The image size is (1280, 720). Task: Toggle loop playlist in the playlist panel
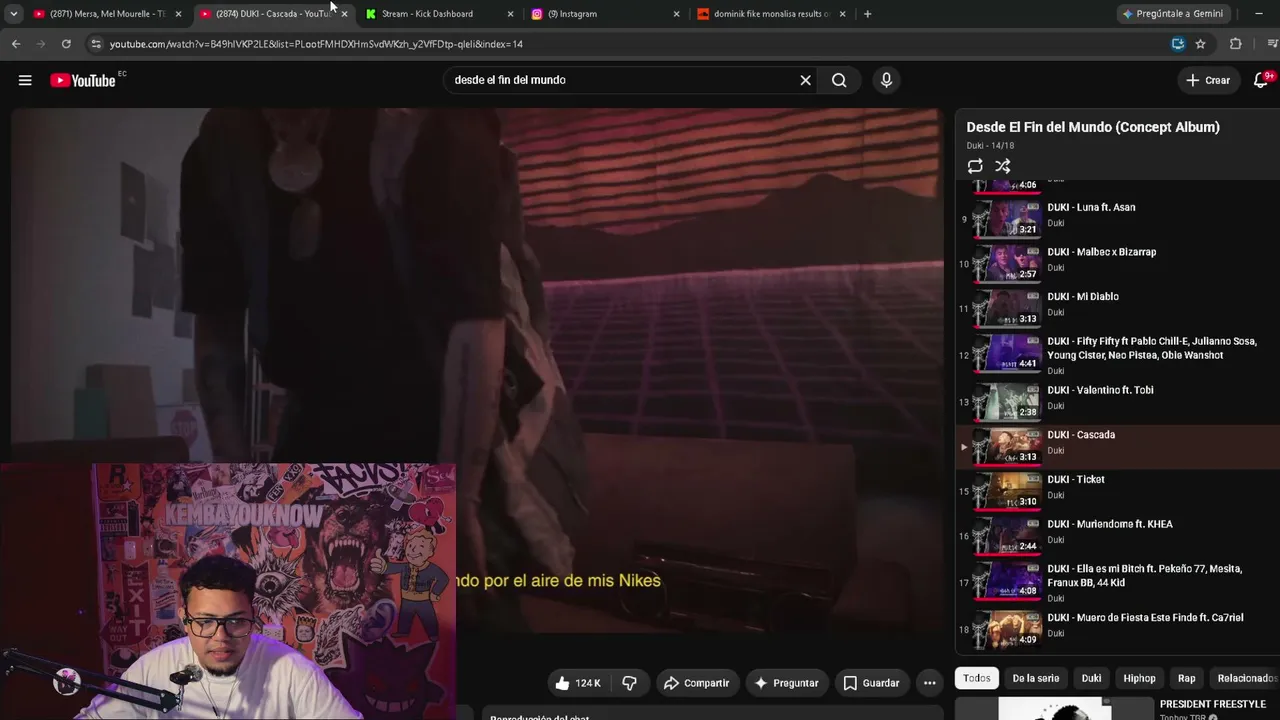[x=975, y=166]
